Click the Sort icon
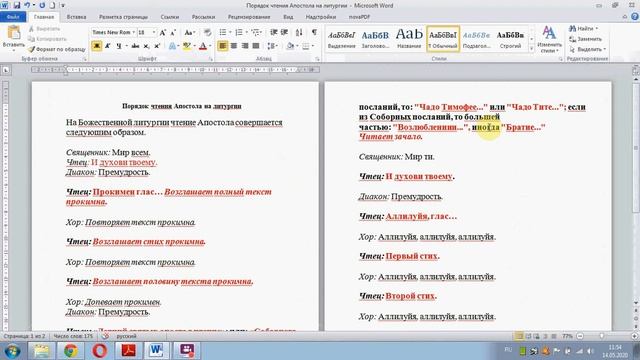 click(x=299, y=32)
